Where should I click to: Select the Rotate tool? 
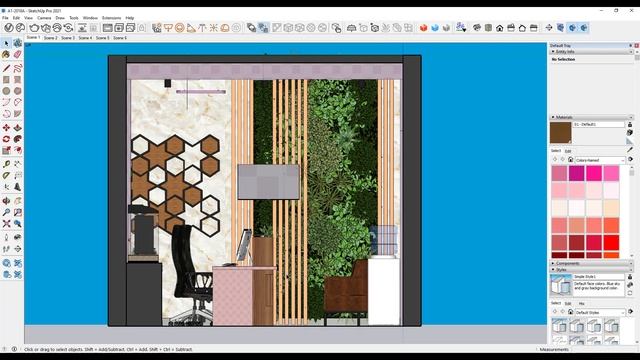(x=6, y=139)
